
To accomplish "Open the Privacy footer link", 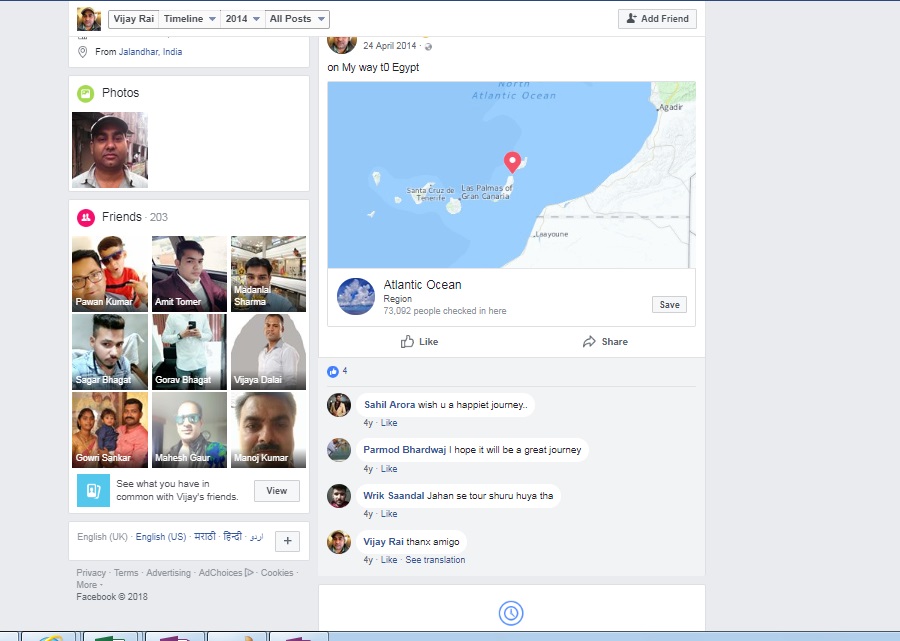I will coord(91,573).
